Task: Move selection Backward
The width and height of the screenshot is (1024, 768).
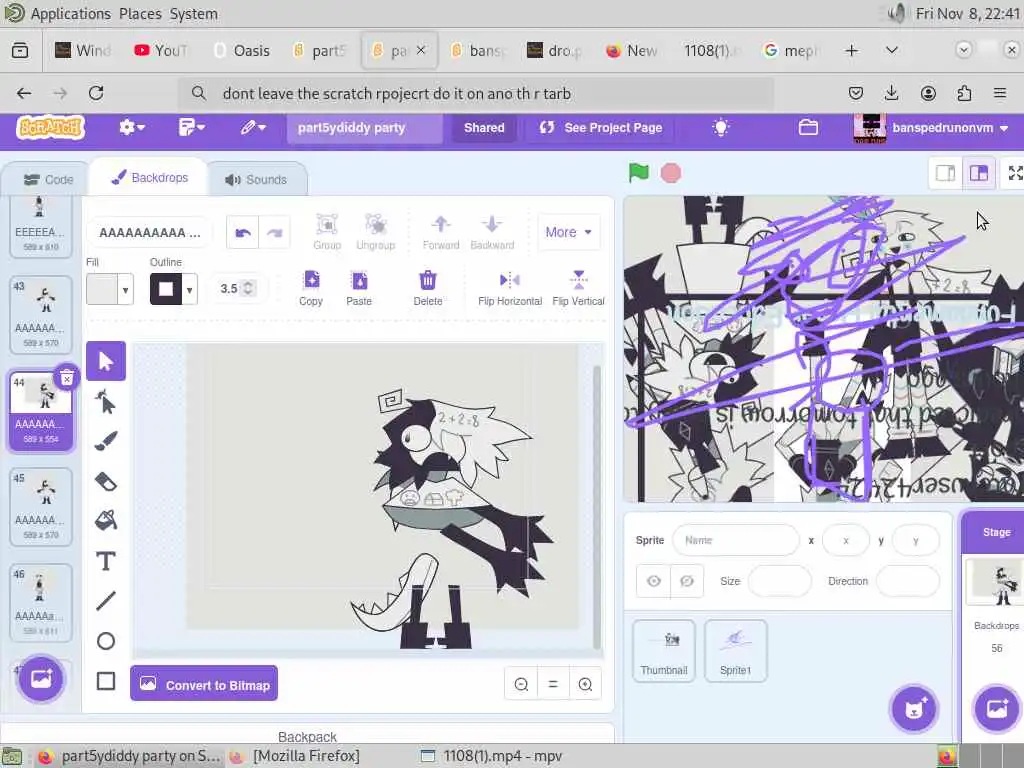Action: pos(492,232)
